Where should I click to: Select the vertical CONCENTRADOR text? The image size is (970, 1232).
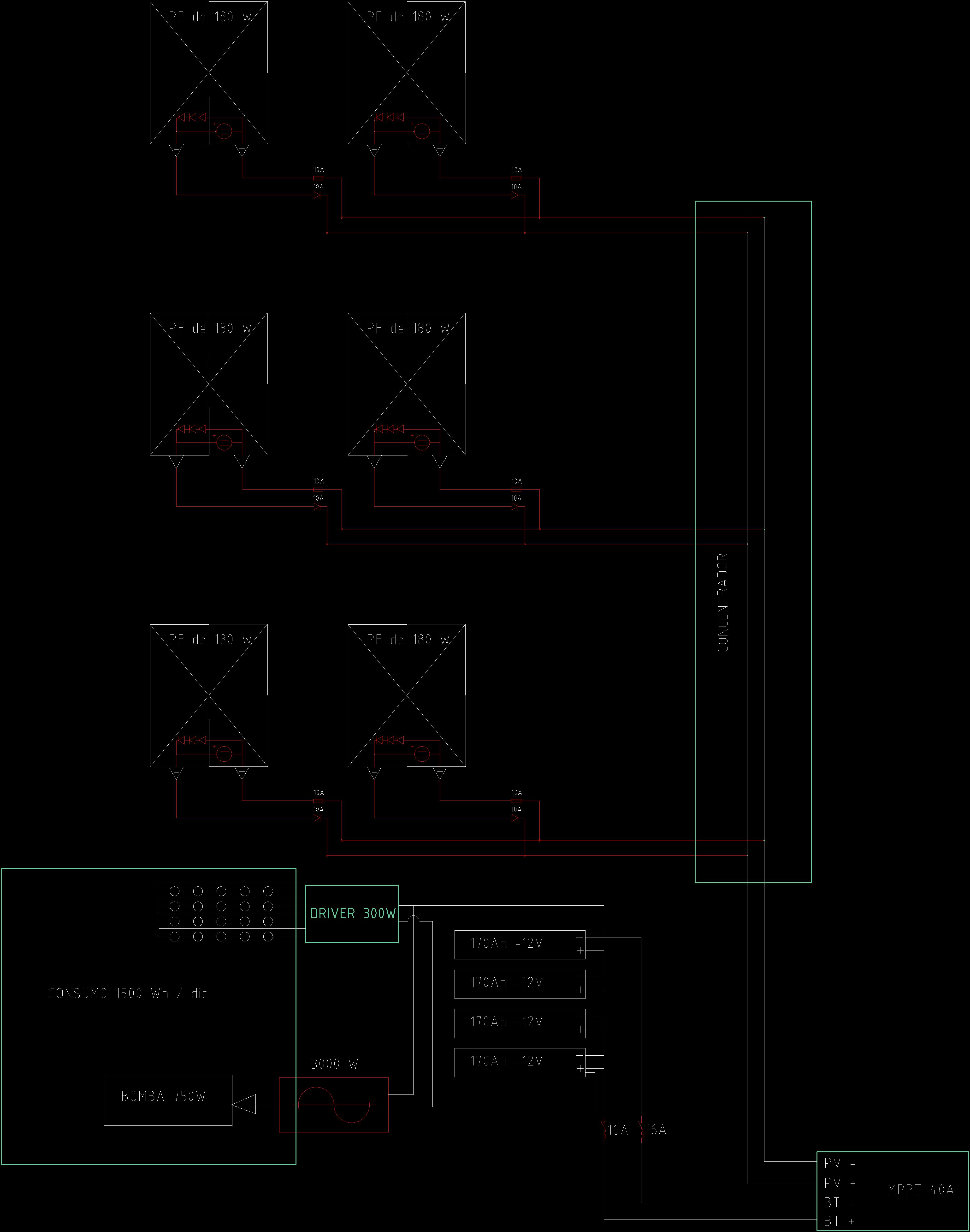tap(722, 603)
